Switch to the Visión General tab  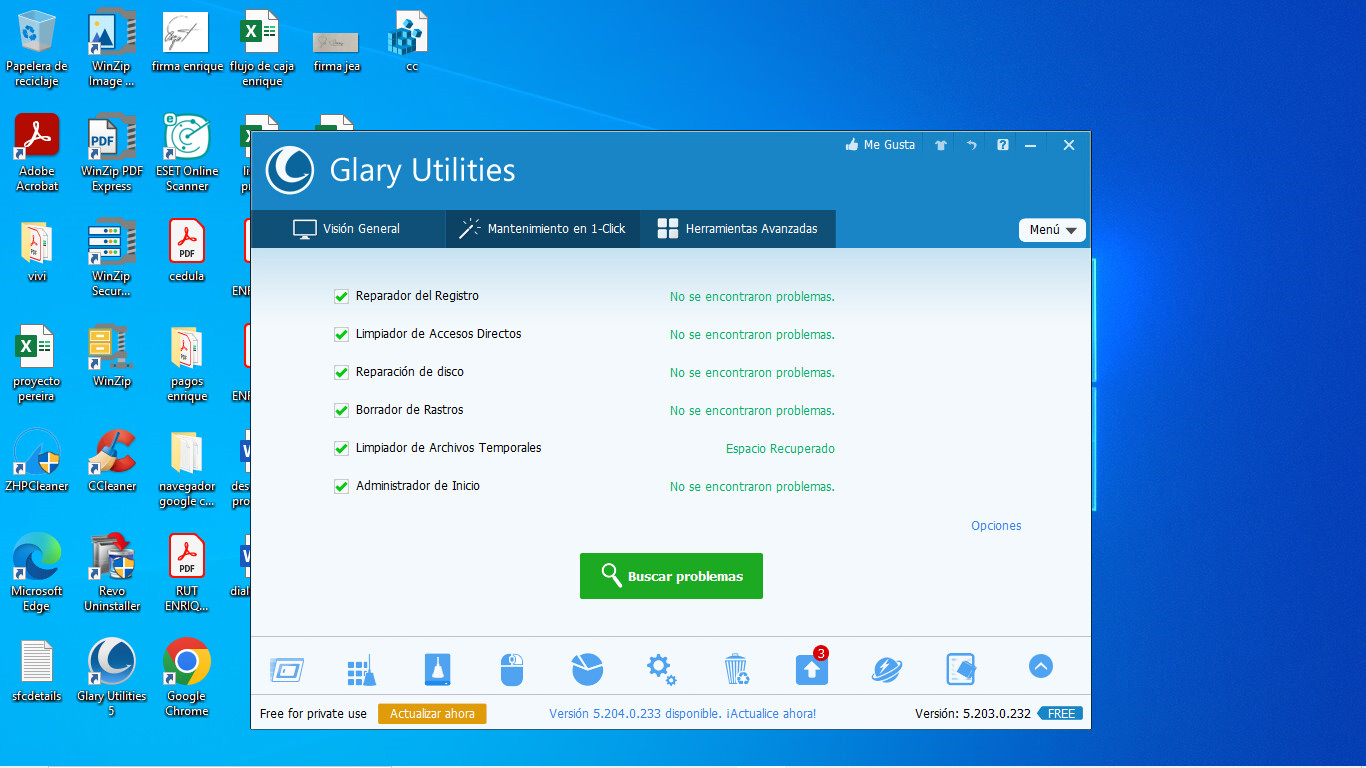point(347,229)
